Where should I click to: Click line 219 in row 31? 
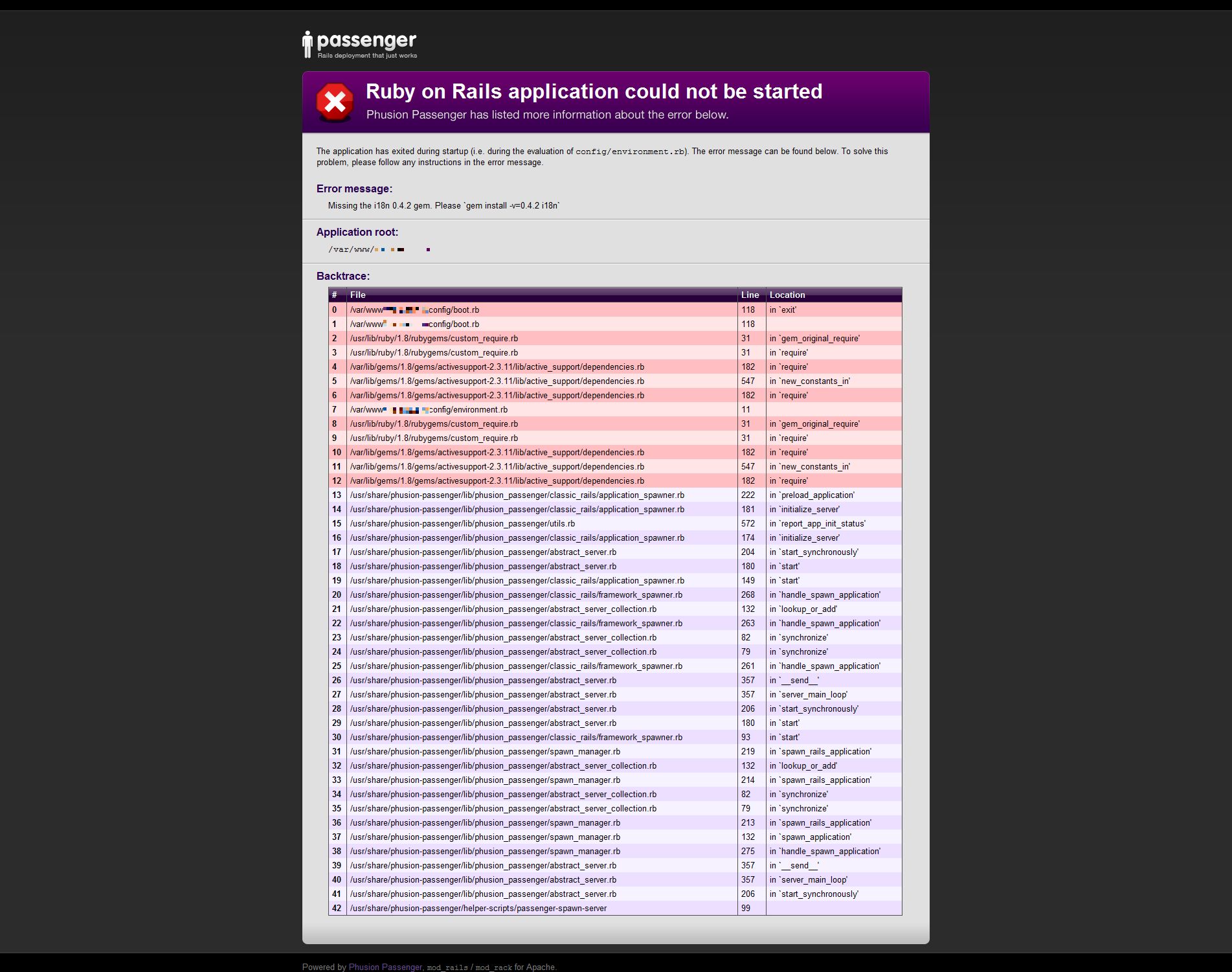click(748, 751)
